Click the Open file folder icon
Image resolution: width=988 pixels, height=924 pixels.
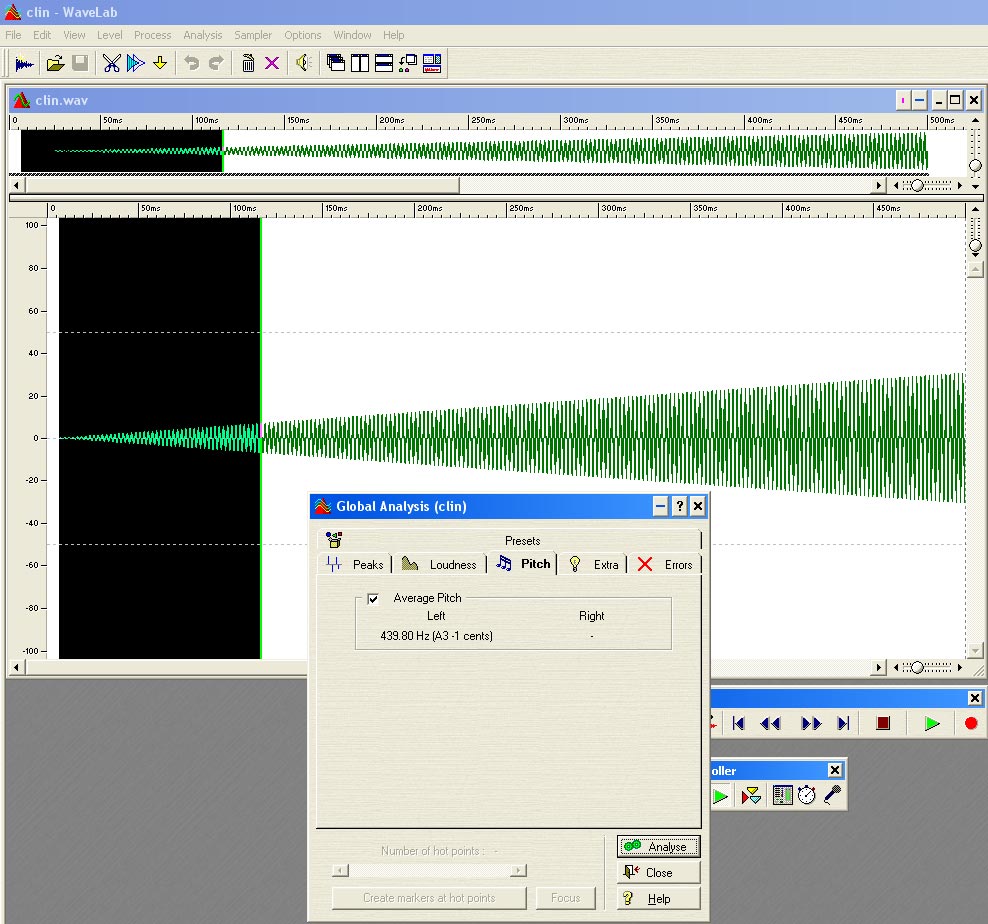pyautogui.click(x=55, y=63)
